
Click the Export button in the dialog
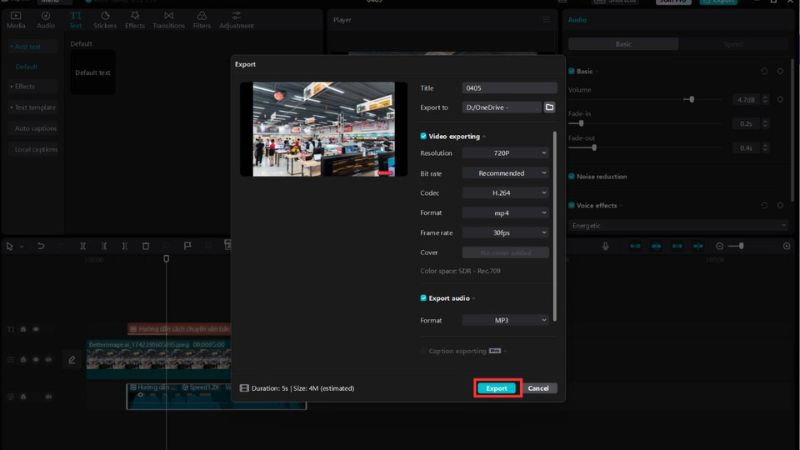click(497, 388)
